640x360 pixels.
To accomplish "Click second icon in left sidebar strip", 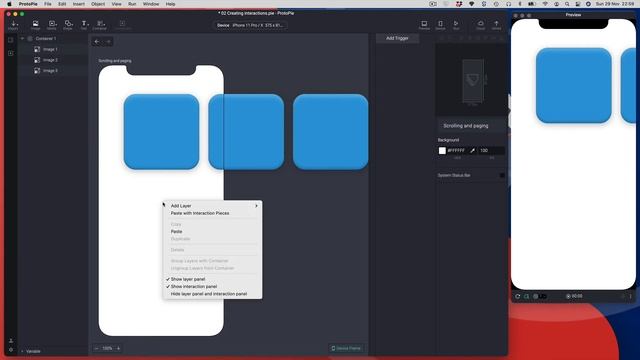I will pyautogui.click(x=11, y=53).
